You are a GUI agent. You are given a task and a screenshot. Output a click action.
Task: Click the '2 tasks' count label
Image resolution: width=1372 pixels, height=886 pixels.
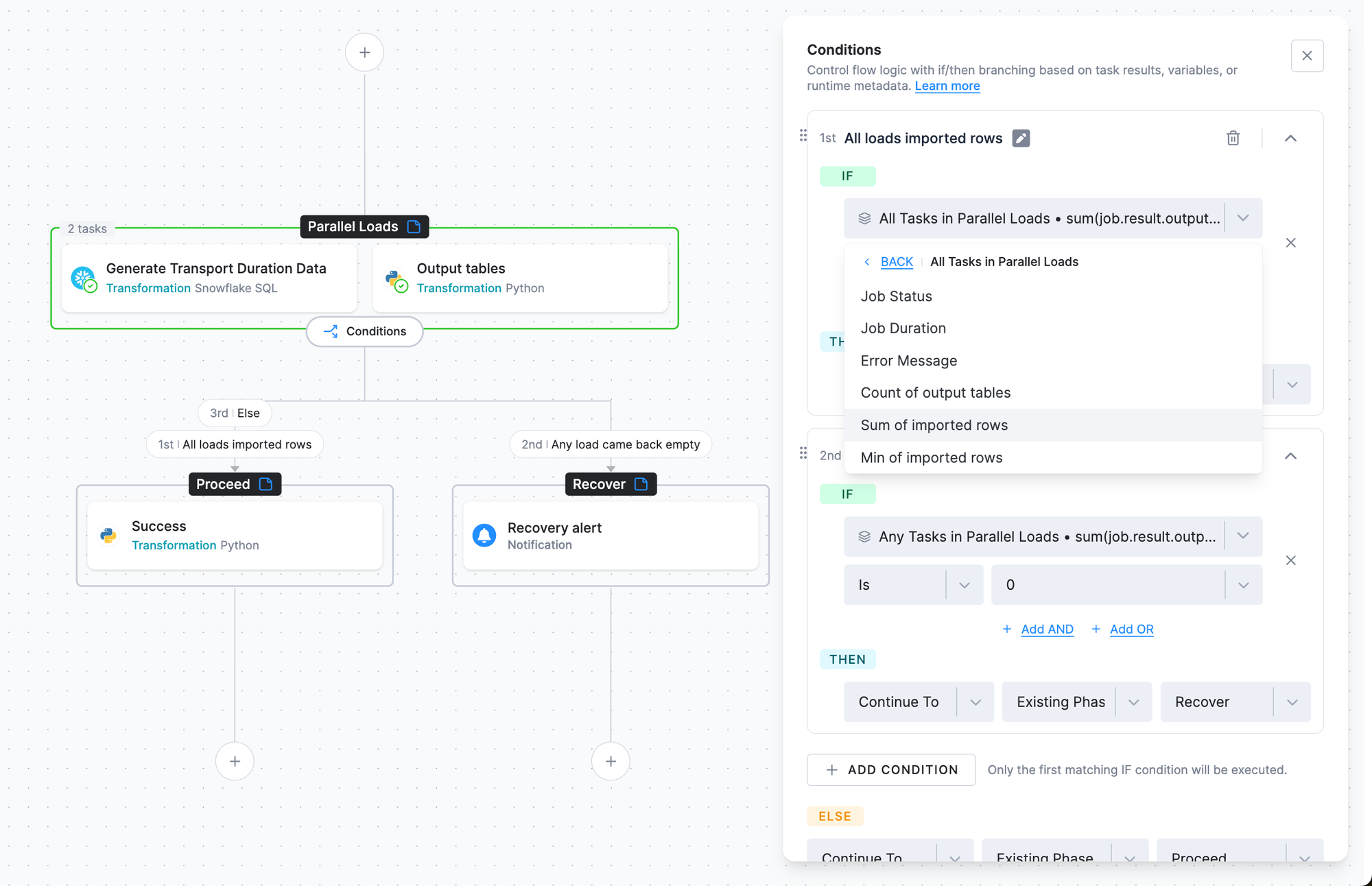(87, 229)
